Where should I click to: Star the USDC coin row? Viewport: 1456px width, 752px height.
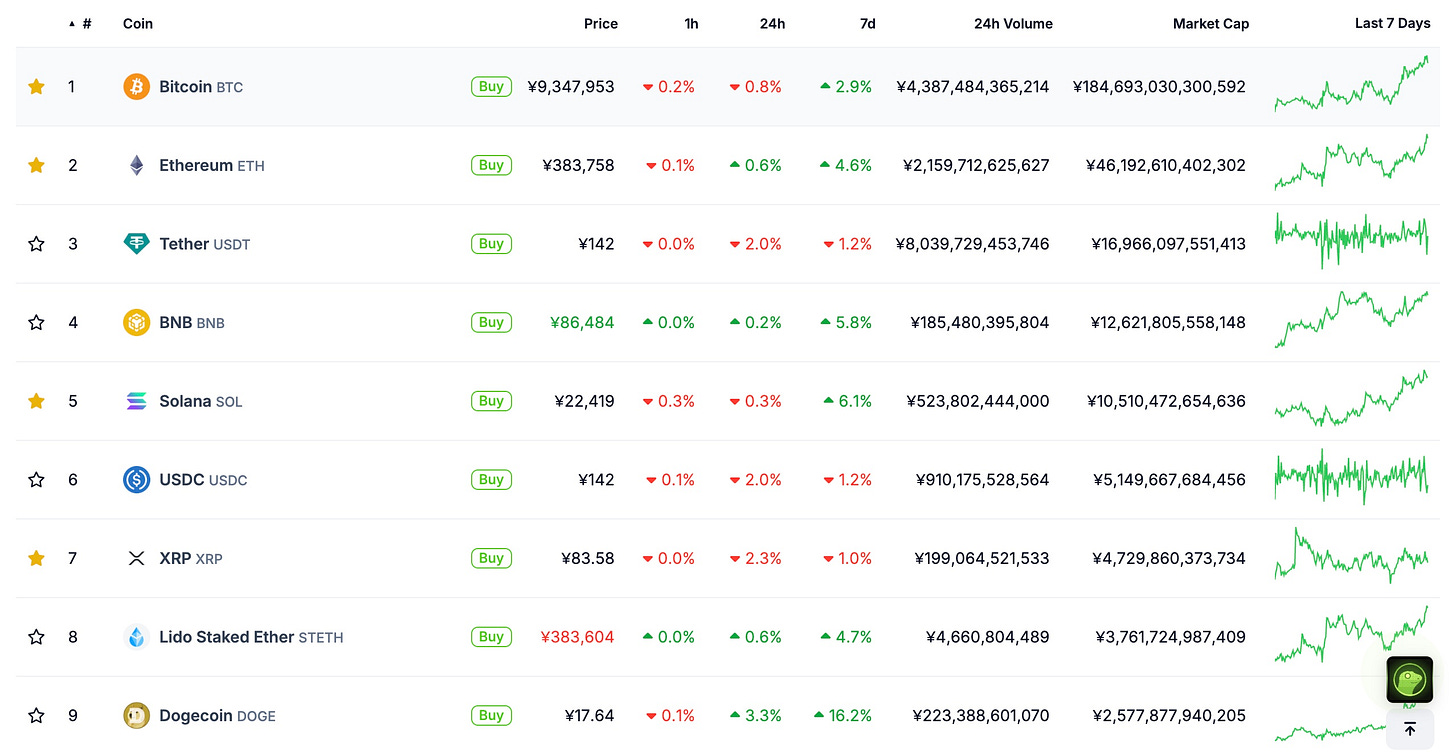coord(37,480)
